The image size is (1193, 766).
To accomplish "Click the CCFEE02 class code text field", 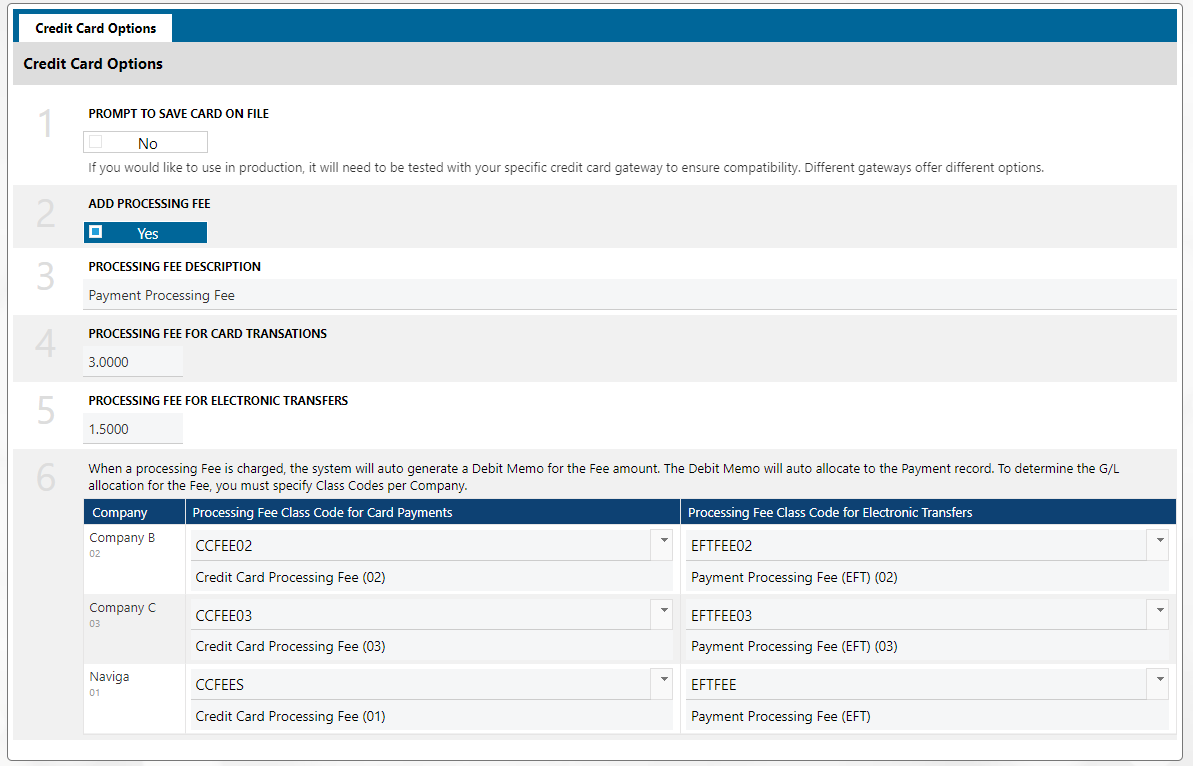I will 420,546.
